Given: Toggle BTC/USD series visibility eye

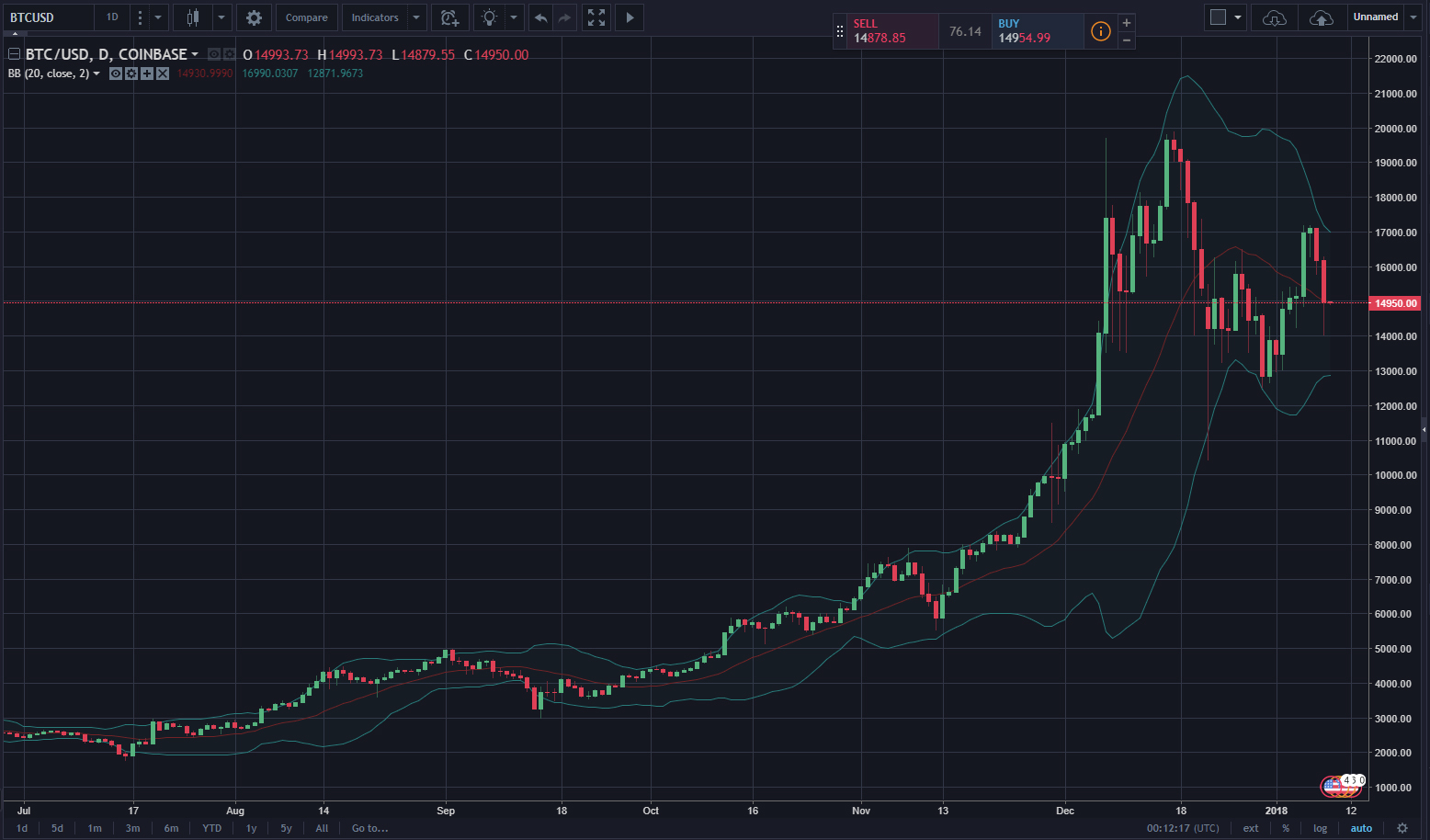Looking at the screenshot, I should tap(213, 54).
